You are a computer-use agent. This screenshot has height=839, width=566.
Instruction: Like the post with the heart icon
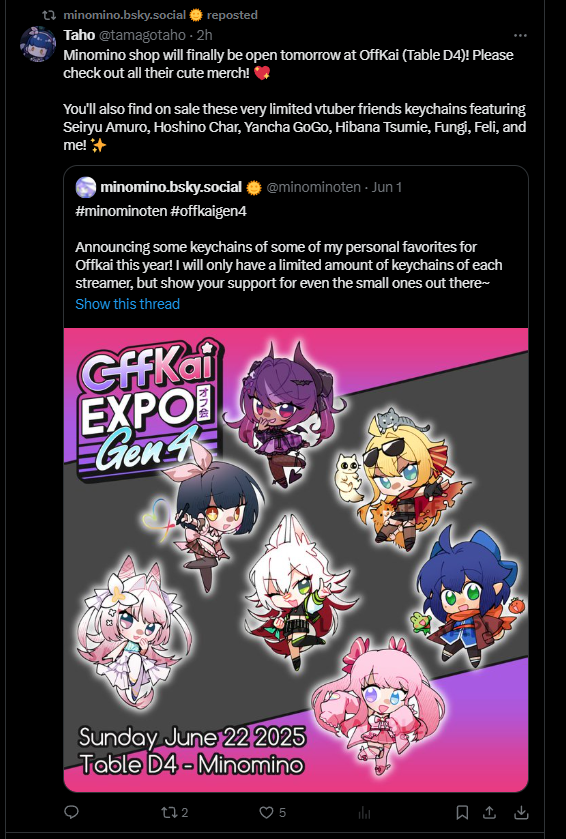(x=266, y=812)
